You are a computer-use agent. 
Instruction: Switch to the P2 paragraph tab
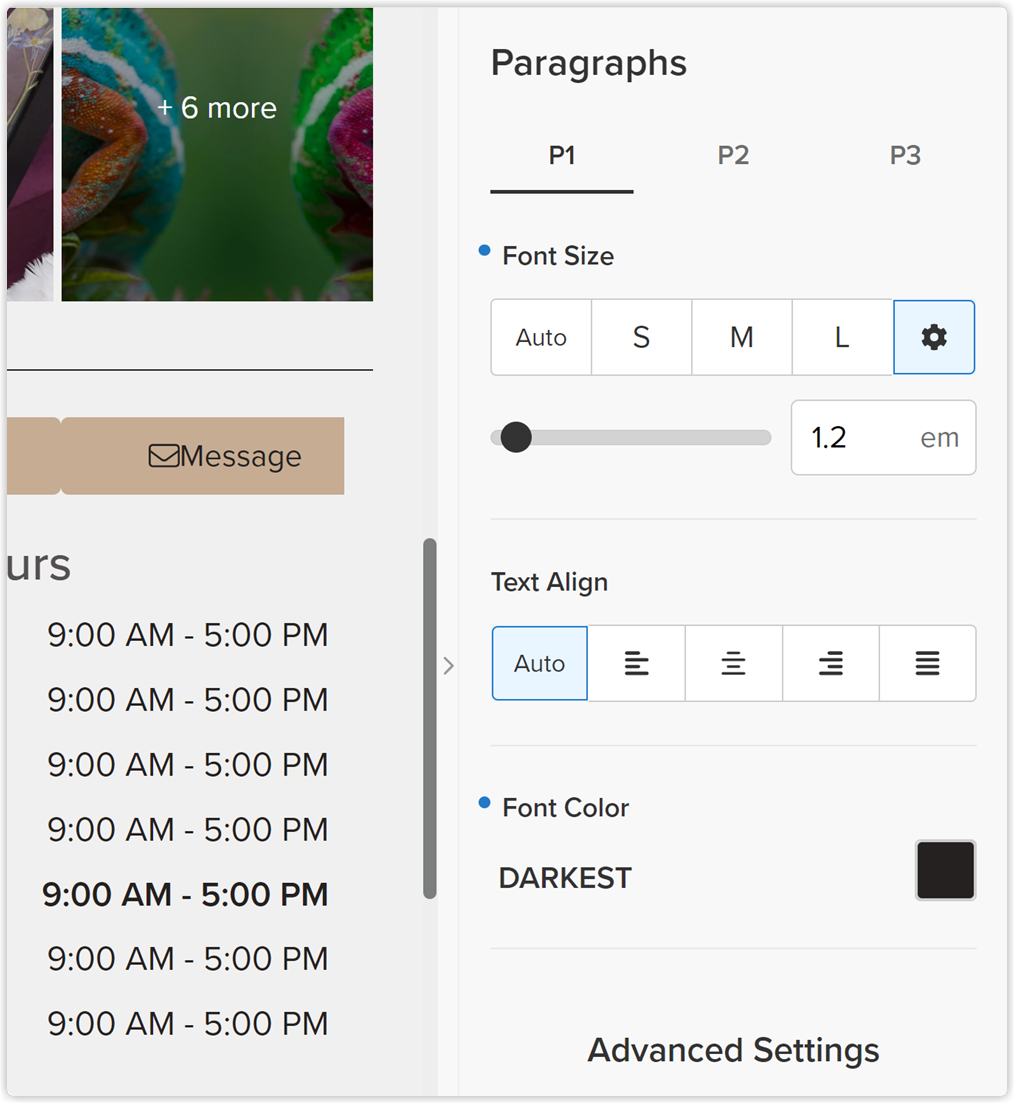coord(733,156)
